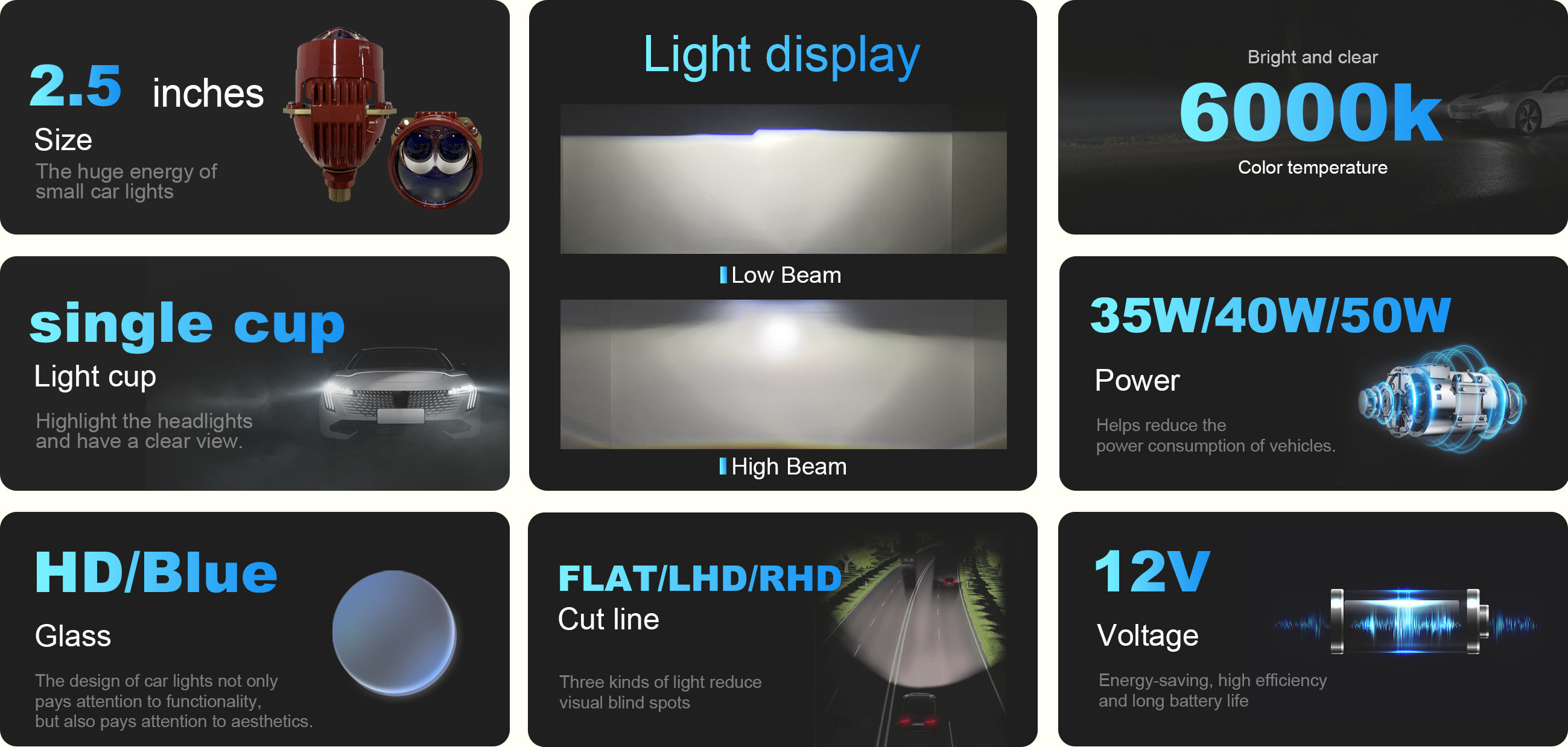Click the 6000k color temperature text

pos(1310,113)
